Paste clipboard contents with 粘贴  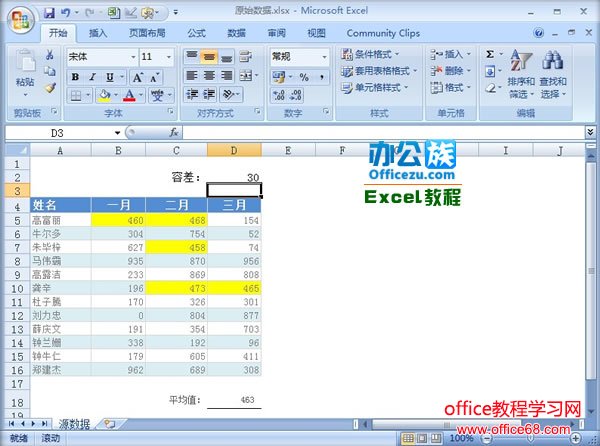(x=25, y=73)
